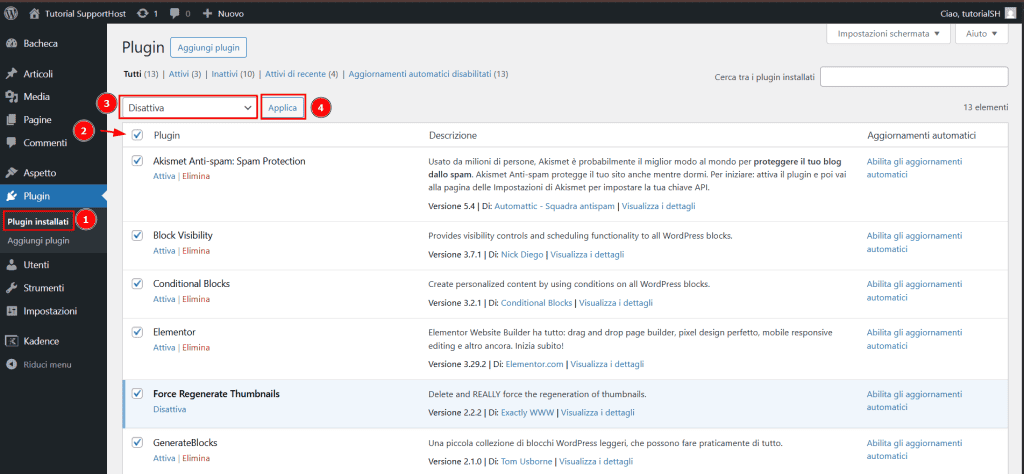Open the comments bubble icon in admin bar

pos(175,13)
